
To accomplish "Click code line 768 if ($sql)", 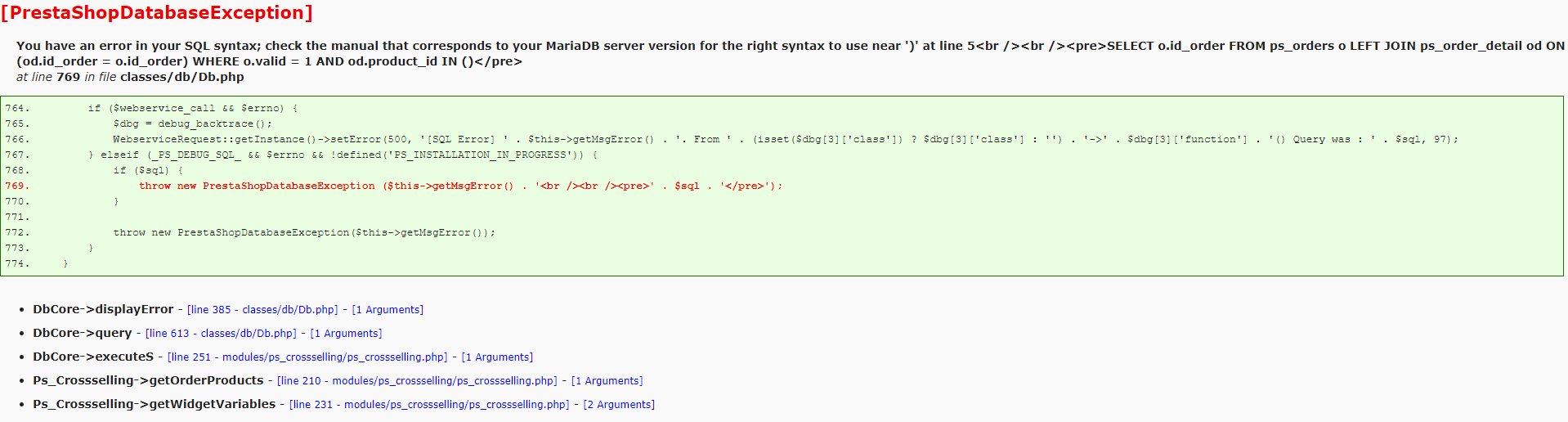I will pyautogui.click(x=148, y=171).
